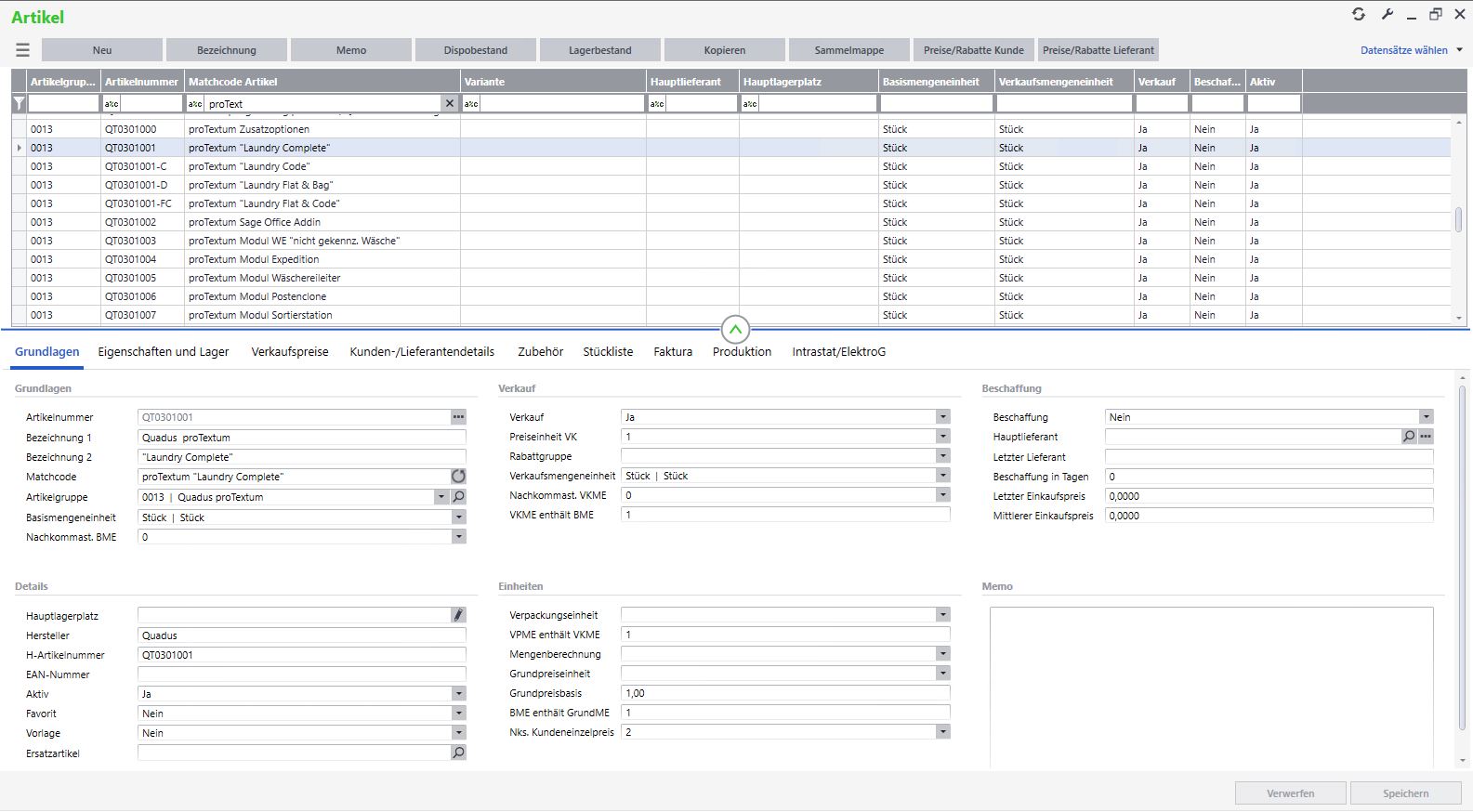Open the Verkaufspreise tab
Viewport: 1473px width, 812px height.
[x=290, y=352]
